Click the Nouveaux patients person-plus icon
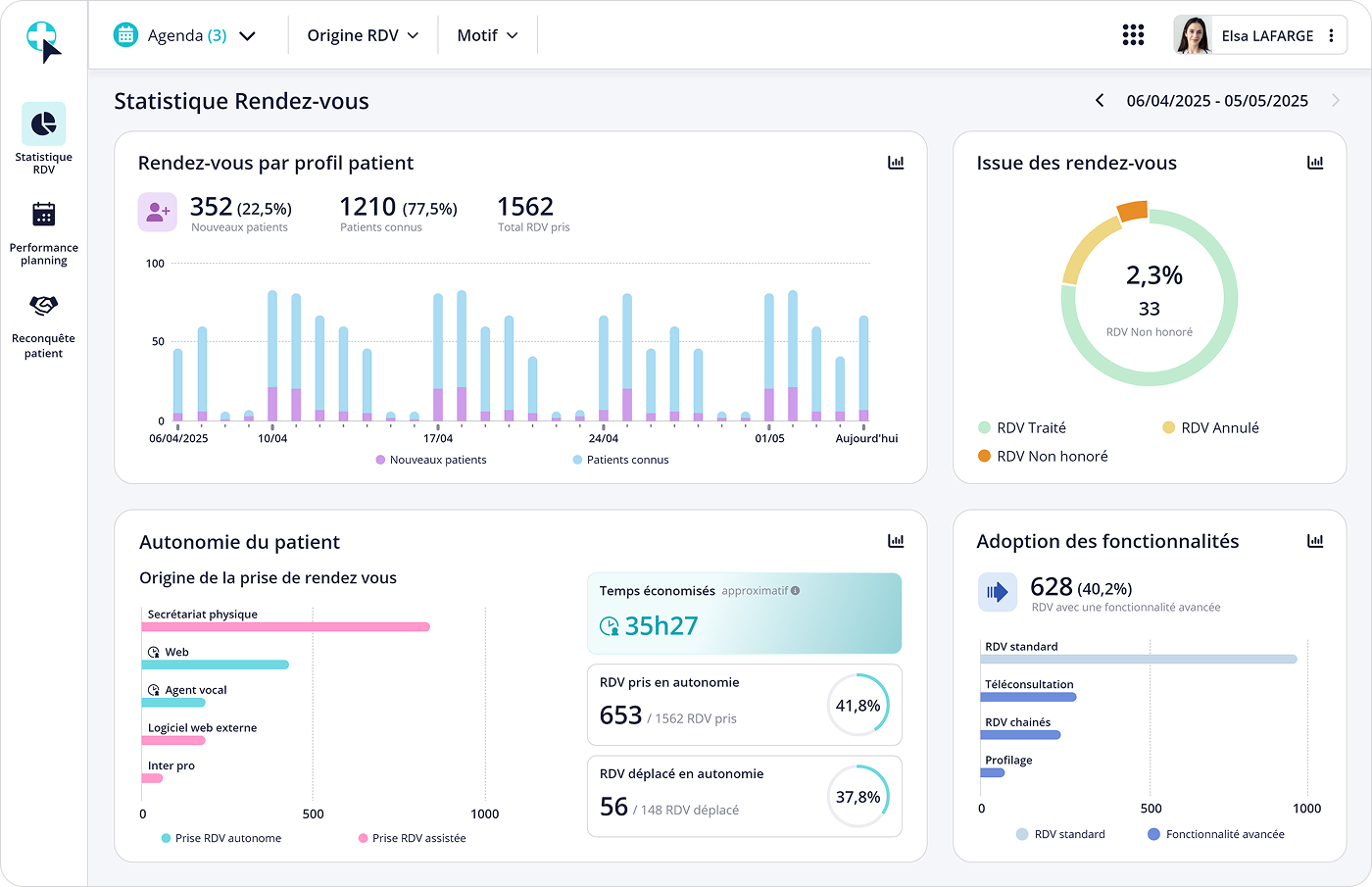Image resolution: width=1372 pixels, height=887 pixels. pos(158,212)
